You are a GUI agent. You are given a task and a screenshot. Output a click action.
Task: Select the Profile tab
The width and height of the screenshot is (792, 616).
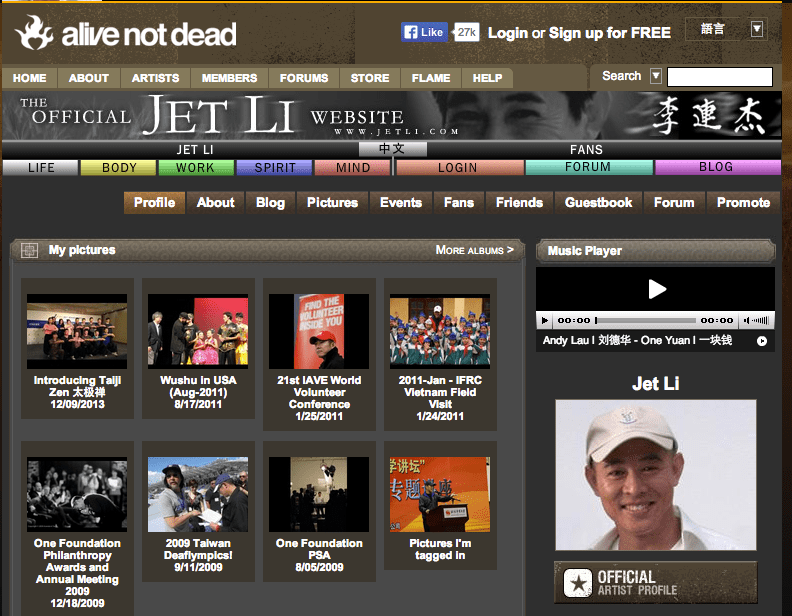(155, 202)
